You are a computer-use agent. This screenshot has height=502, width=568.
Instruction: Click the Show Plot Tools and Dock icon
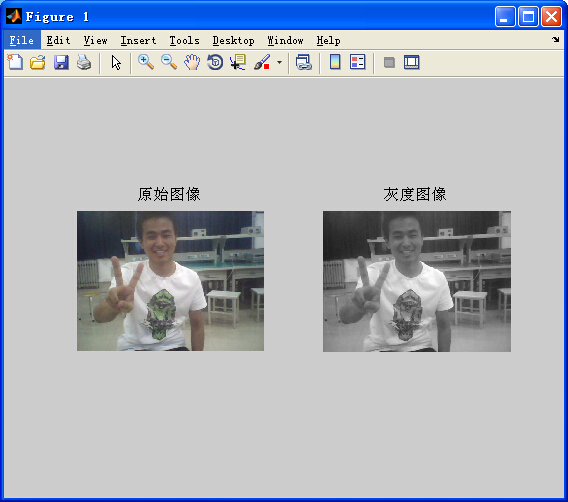pyautogui.click(x=412, y=62)
